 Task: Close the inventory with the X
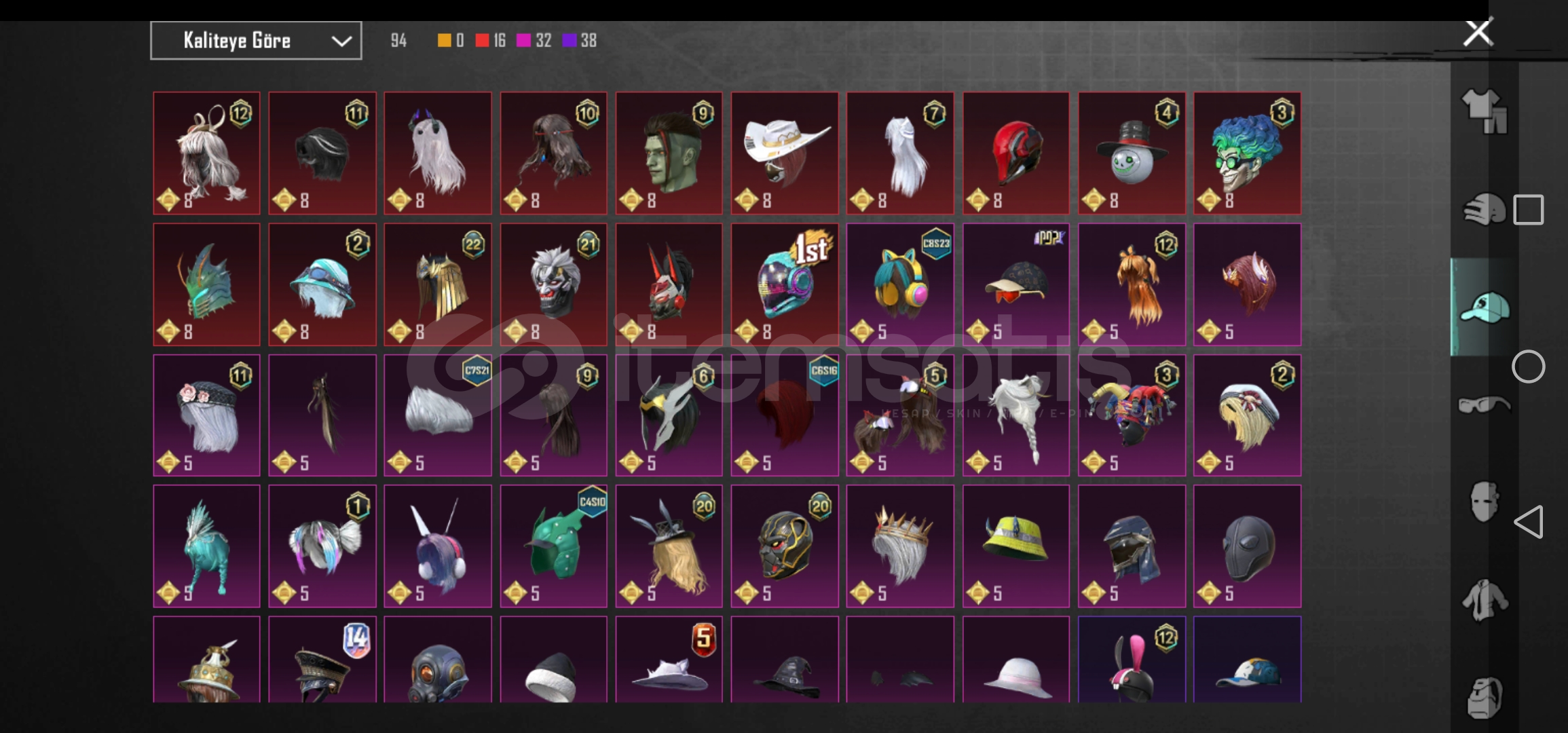click(x=1478, y=32)
